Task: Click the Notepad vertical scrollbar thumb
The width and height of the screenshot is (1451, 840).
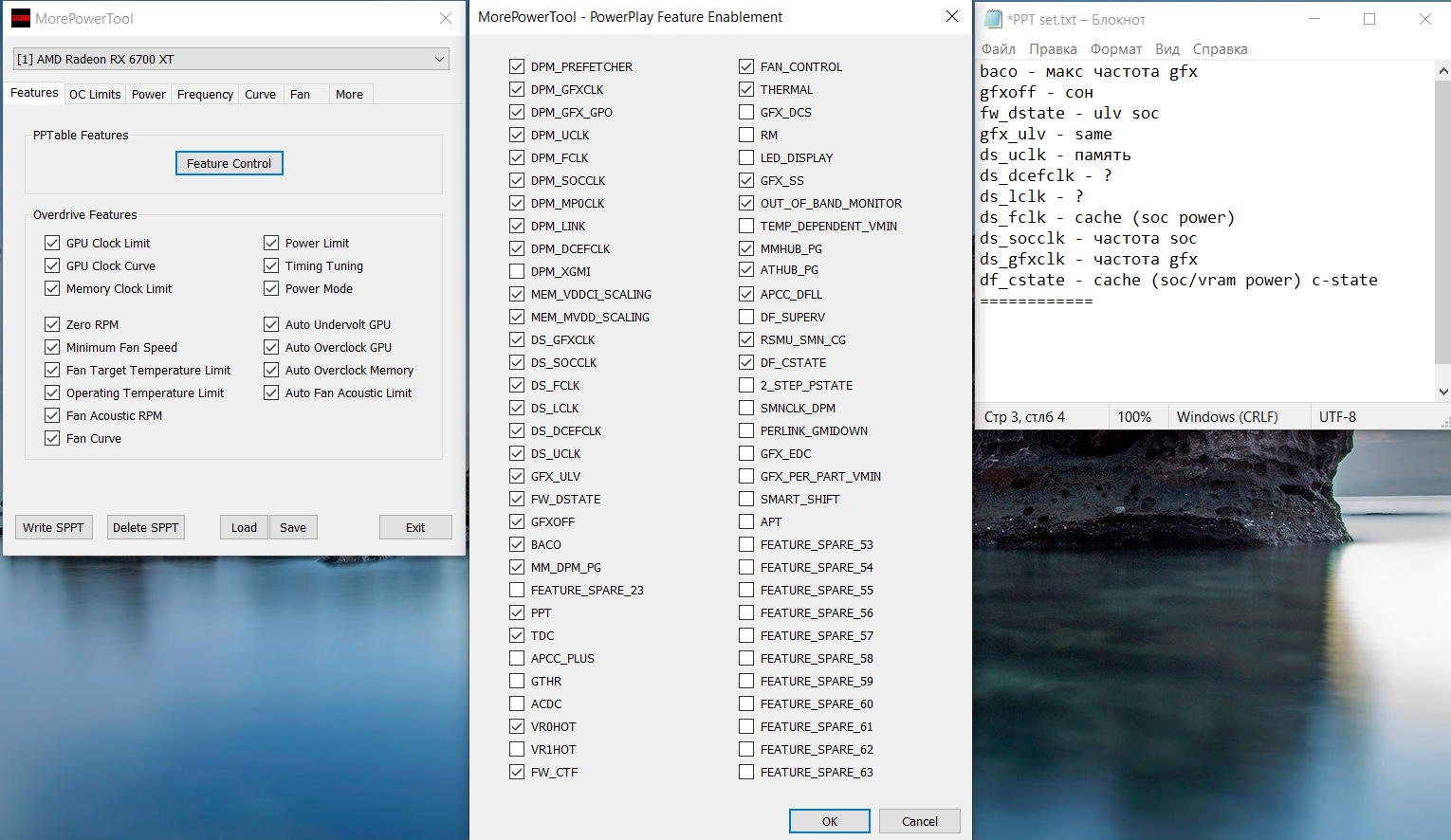Action: coord(1443,222)
